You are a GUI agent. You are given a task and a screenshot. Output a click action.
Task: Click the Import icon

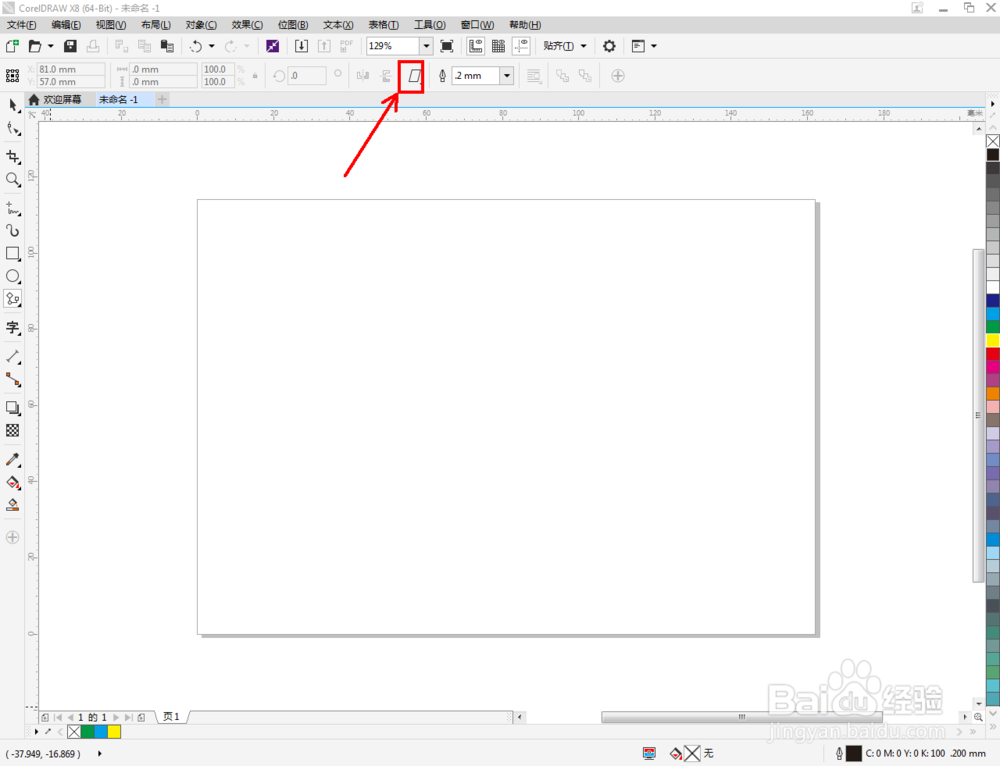[x=301, y=46]
